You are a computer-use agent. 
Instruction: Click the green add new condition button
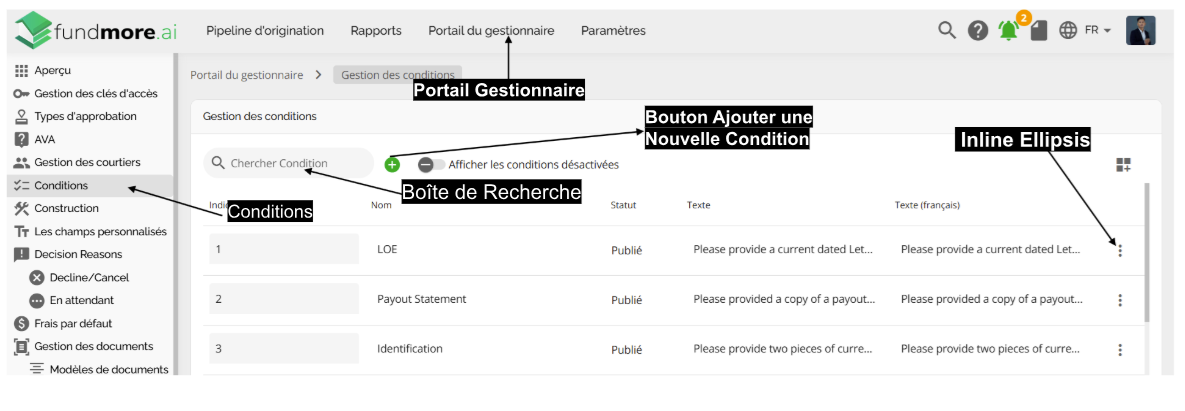[391, 164]
